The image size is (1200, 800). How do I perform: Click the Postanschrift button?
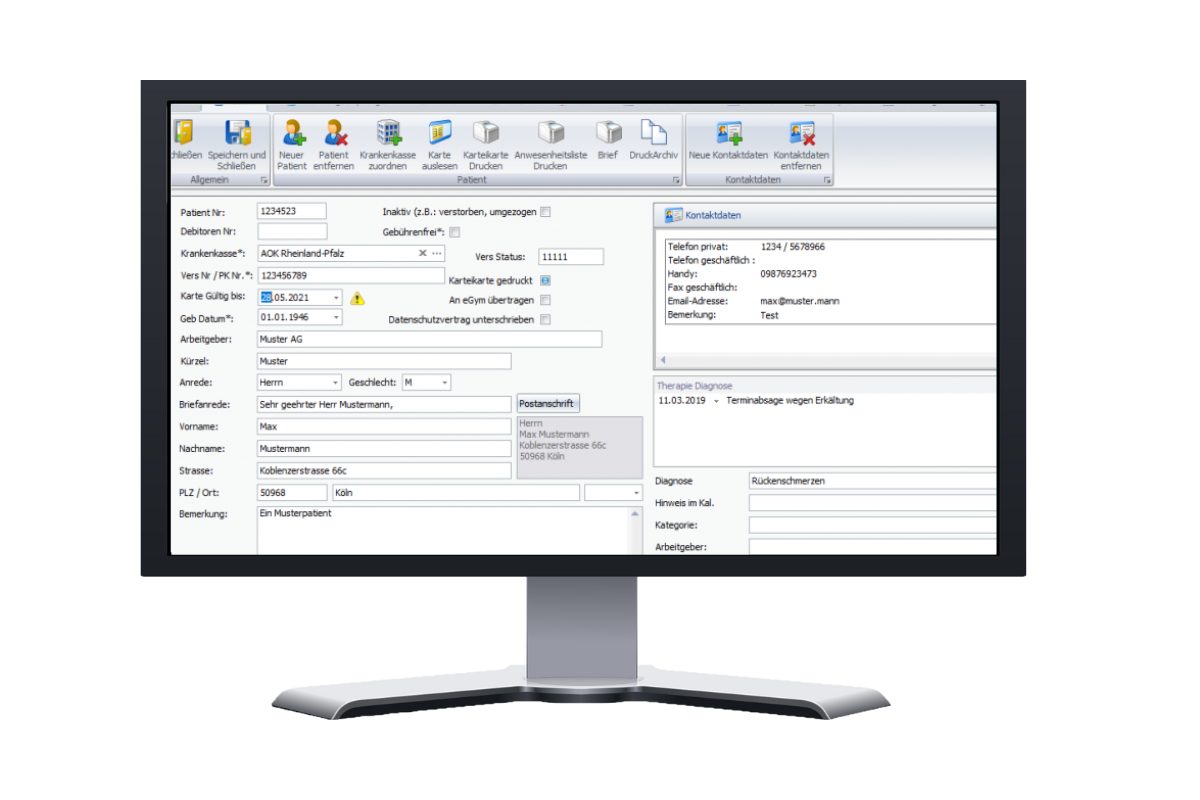point(546,404)
